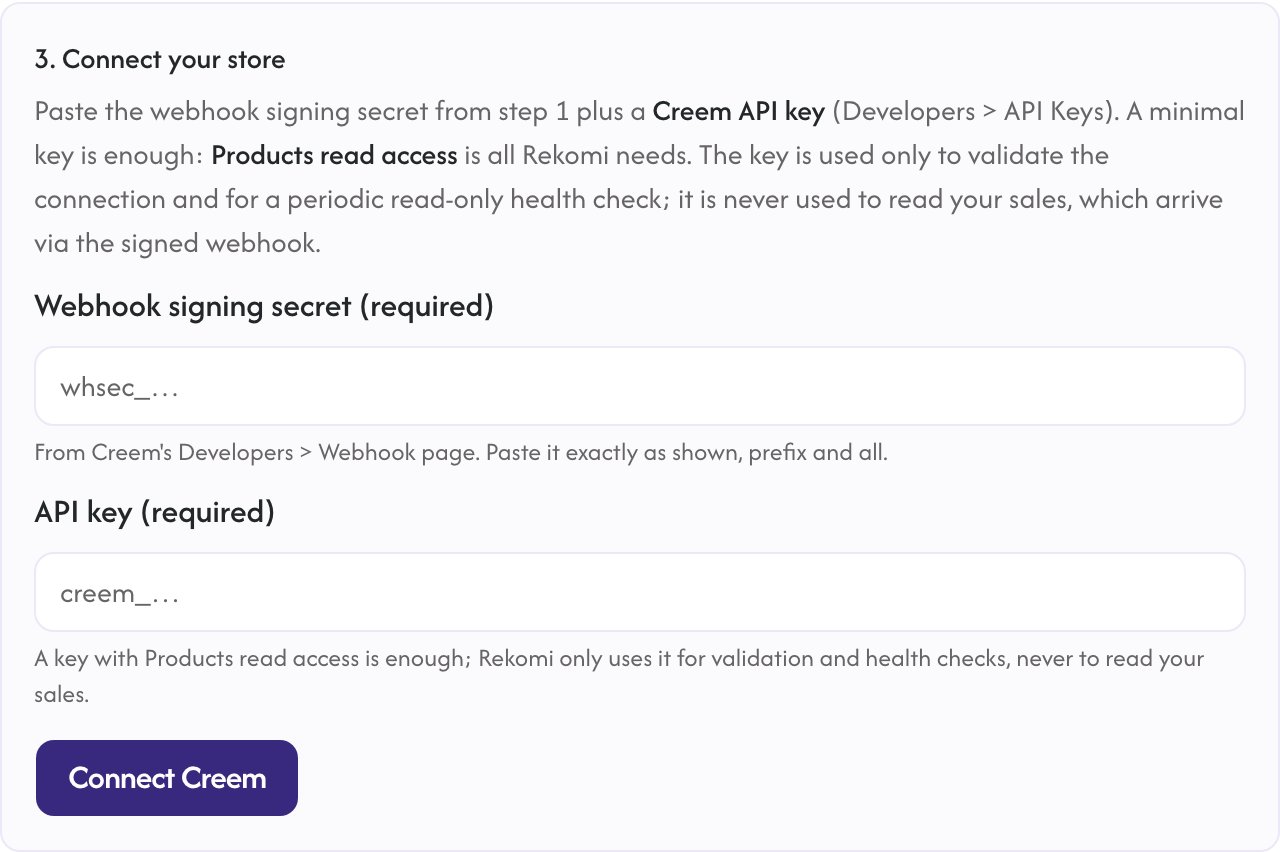1280x852 pixels.
Task: Click the 'Webhook signing secret (required)' label
Action: (264, 306)
